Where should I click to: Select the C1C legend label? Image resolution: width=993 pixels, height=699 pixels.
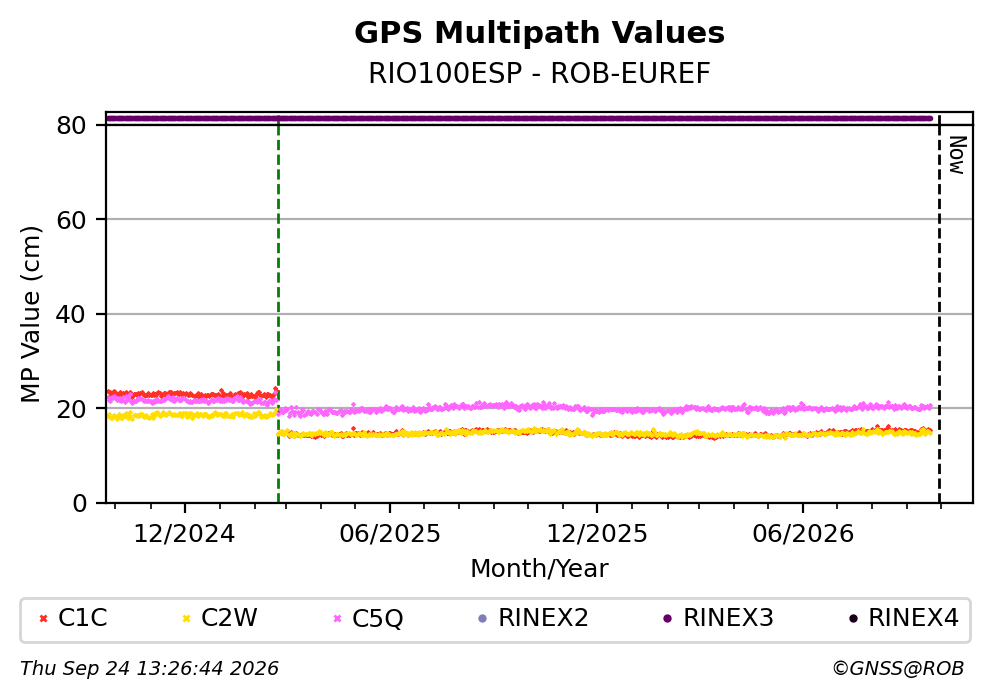coord(83,618)
